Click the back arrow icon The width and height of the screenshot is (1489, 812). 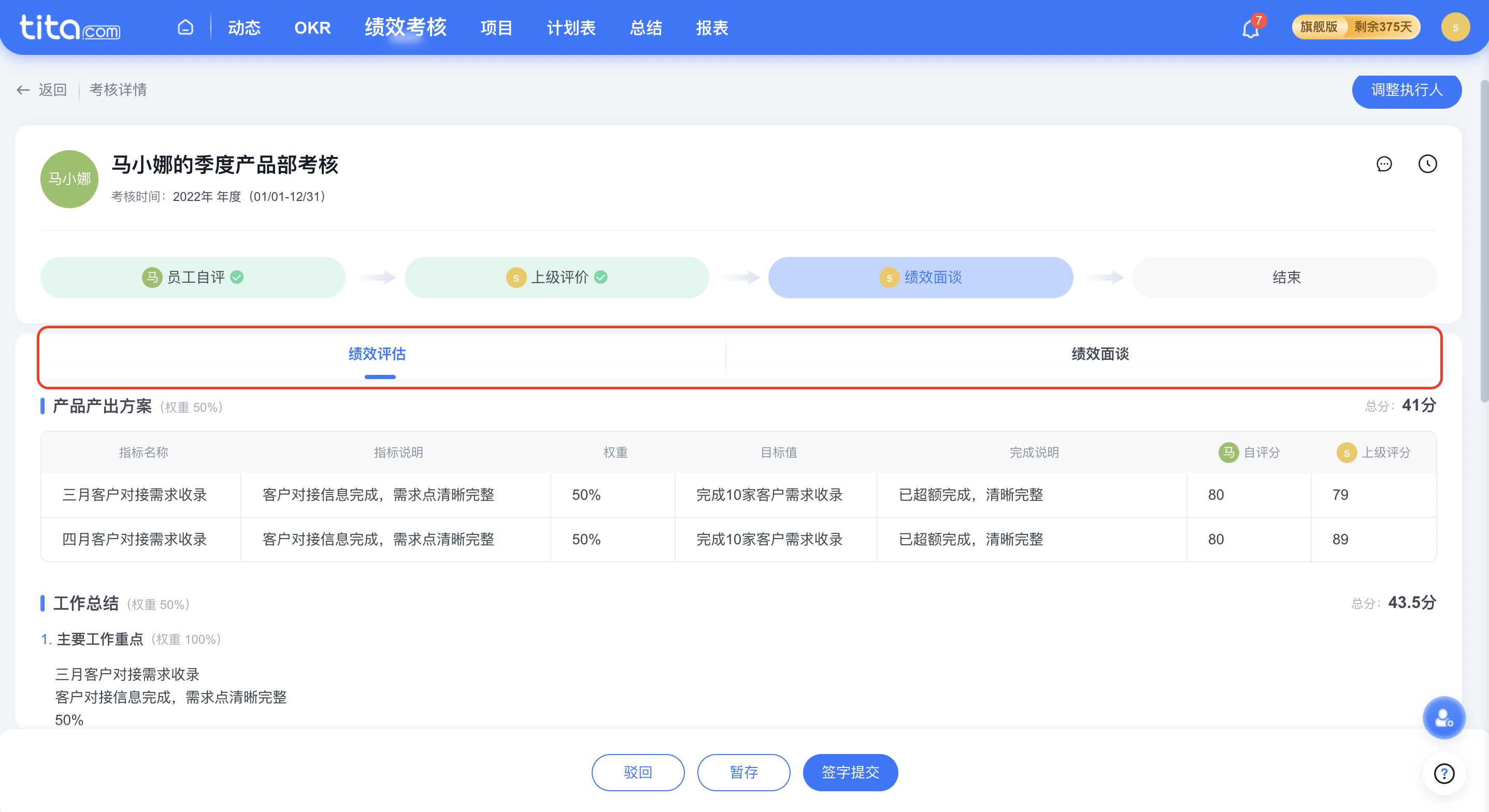click(x=23, y=90)
